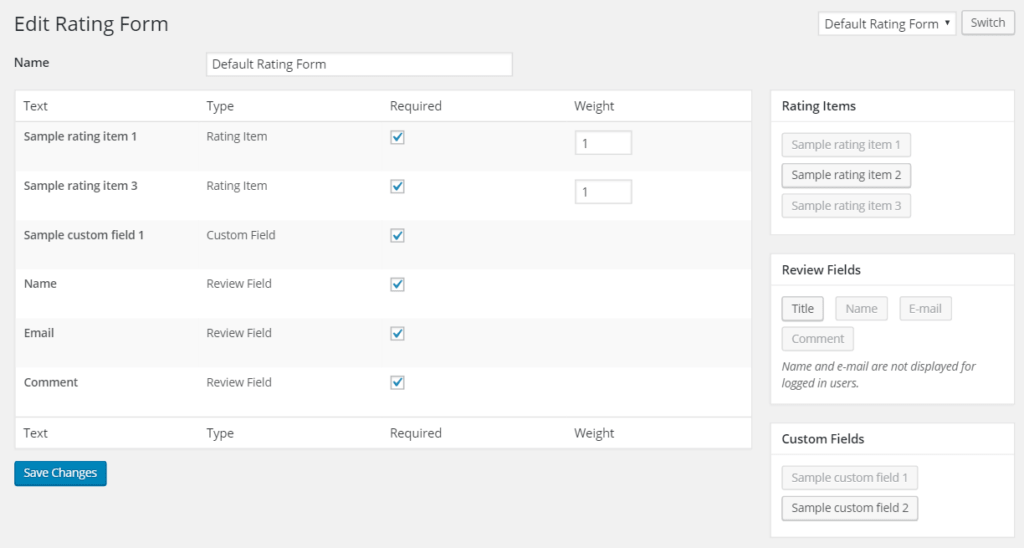Click the Comment review field button

tap(818, 339)
